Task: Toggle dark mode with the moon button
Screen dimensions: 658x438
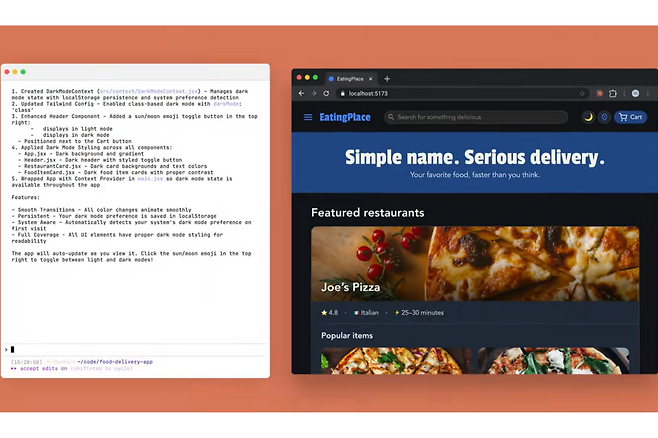Action: [588, 117]
